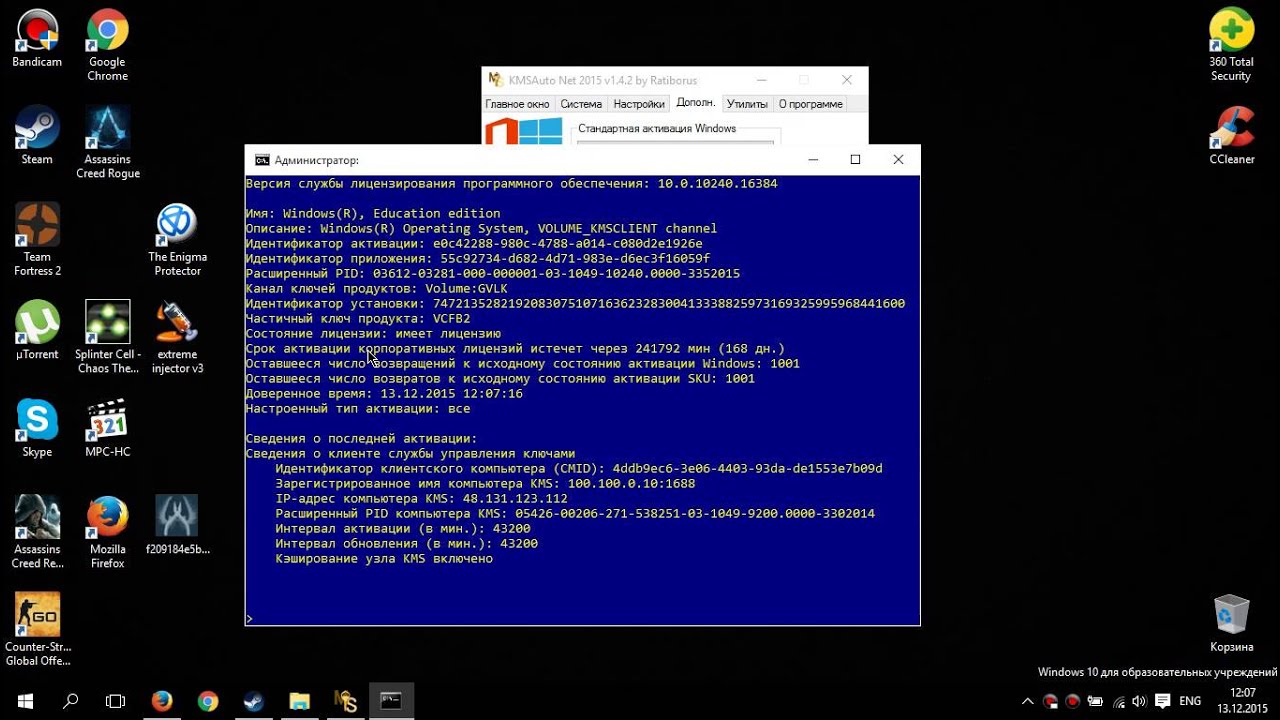Open 360 Total Security icon
The image size is (1280, 720).
[x=1231, y=46]
